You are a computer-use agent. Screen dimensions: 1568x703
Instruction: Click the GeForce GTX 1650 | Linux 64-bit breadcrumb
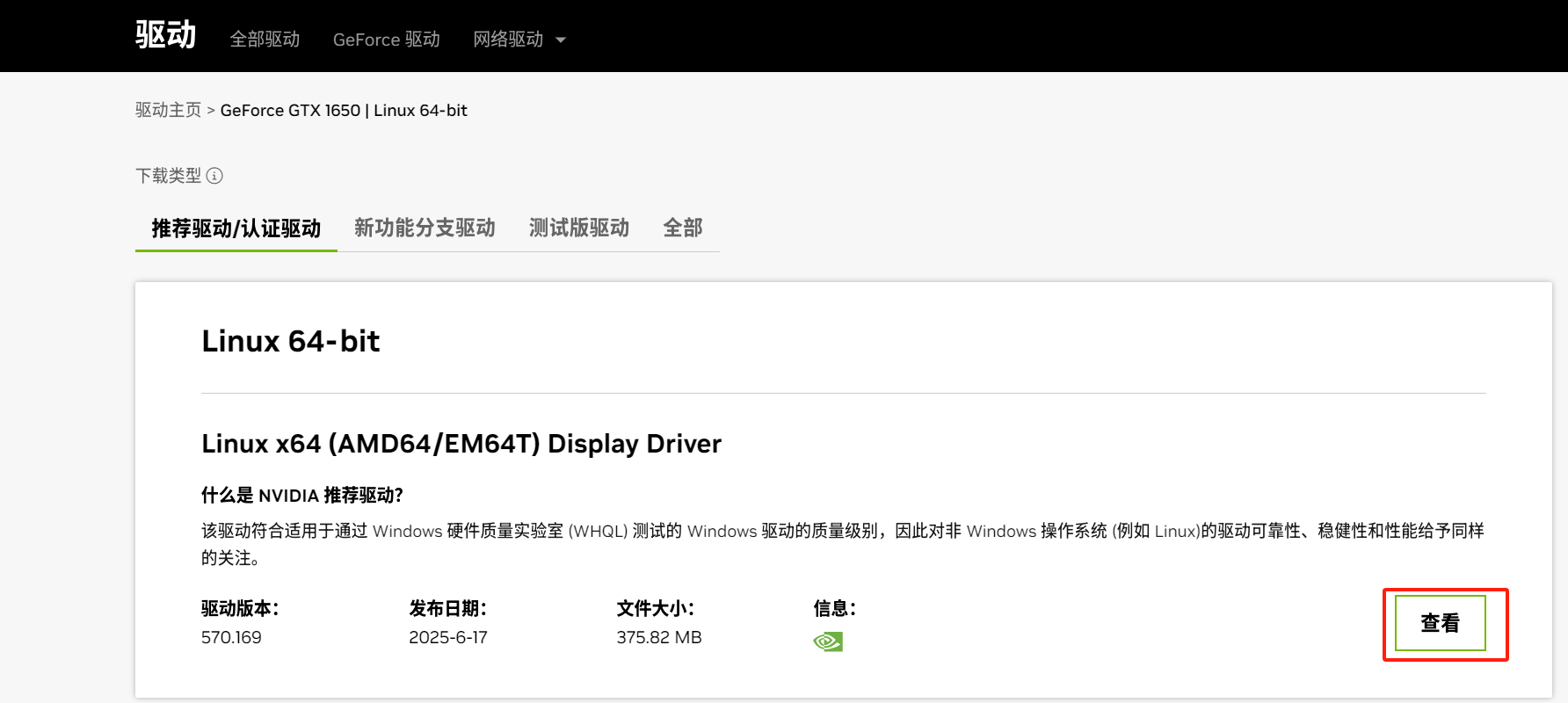click(x=344, y=110)
